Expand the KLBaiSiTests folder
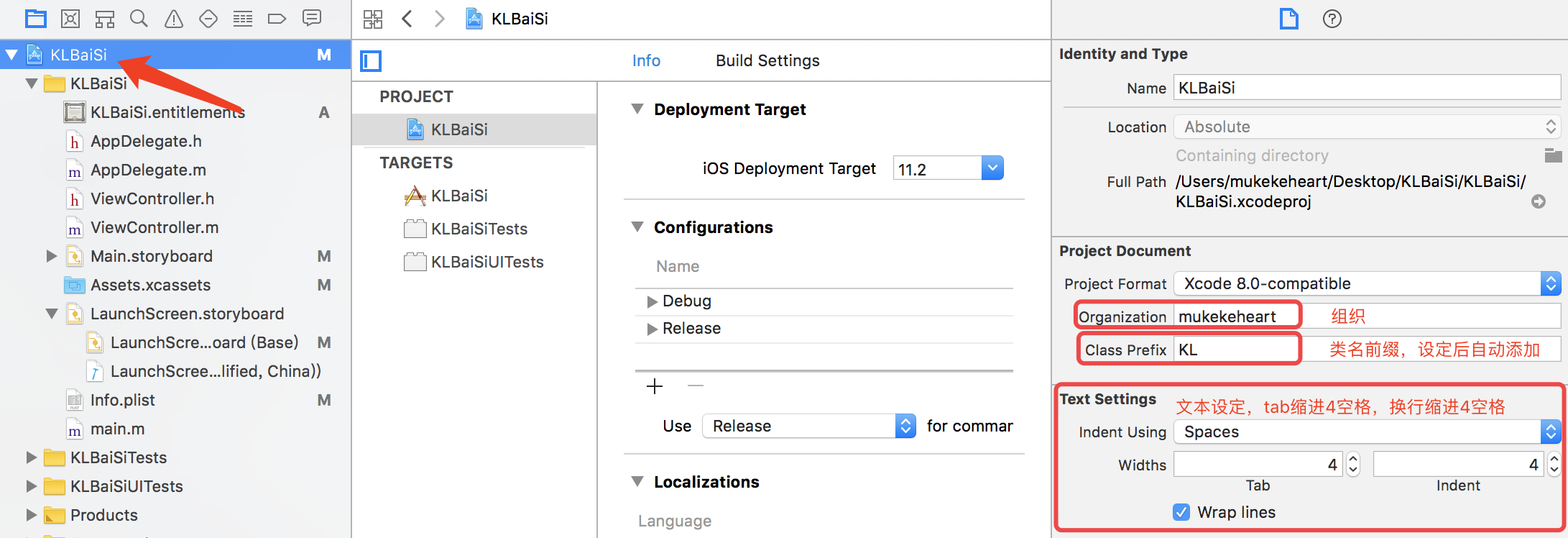Image resolution: width=1568 pixels, height=538 pixels. click(x=31, y=457)
